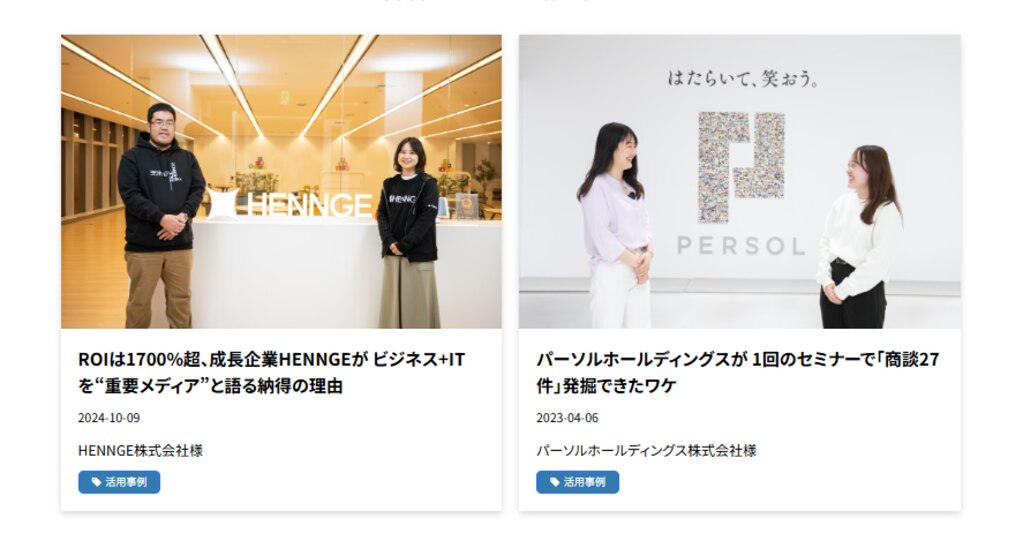The width and height of the screenshot is (1023, 541).
Task: Click the man in the black hoodie
Action: pos(160,215)
